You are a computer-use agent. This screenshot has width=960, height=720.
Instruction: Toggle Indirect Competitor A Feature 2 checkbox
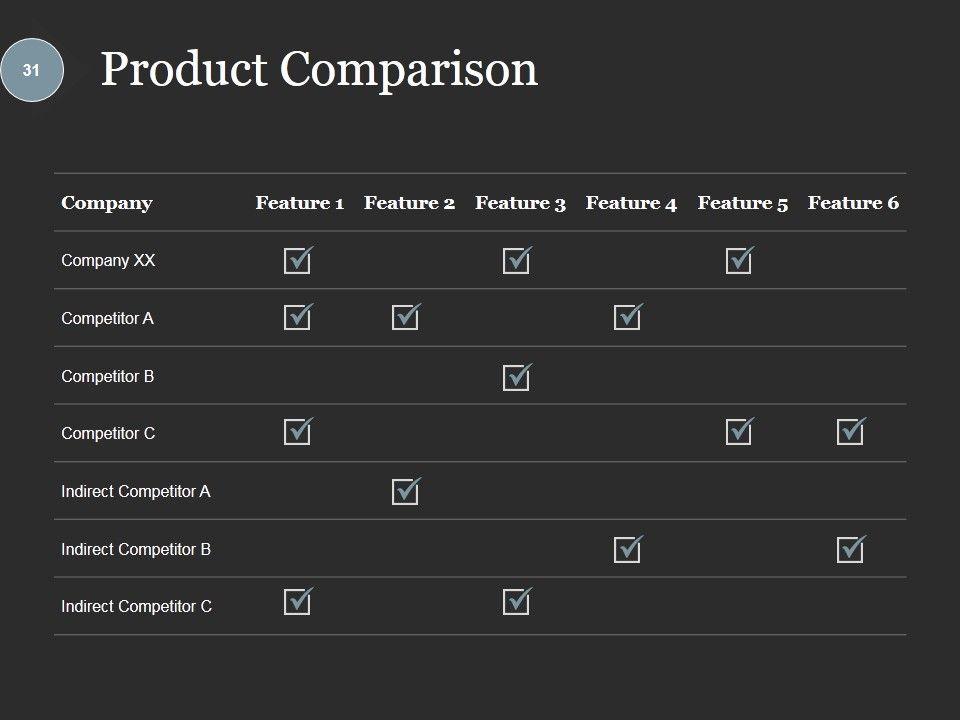(x=405, y=491)
